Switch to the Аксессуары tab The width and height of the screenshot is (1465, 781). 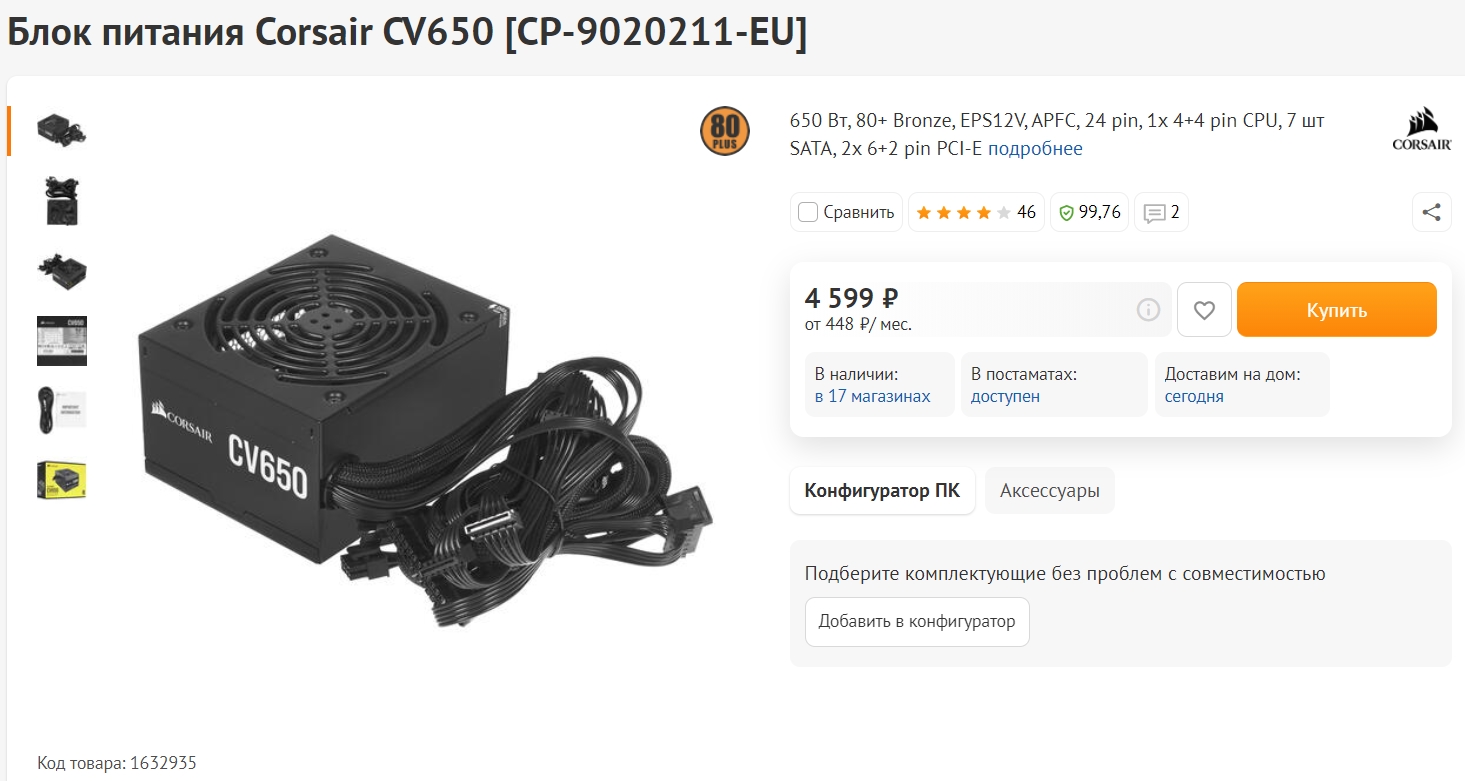(x=1050, y=491)
